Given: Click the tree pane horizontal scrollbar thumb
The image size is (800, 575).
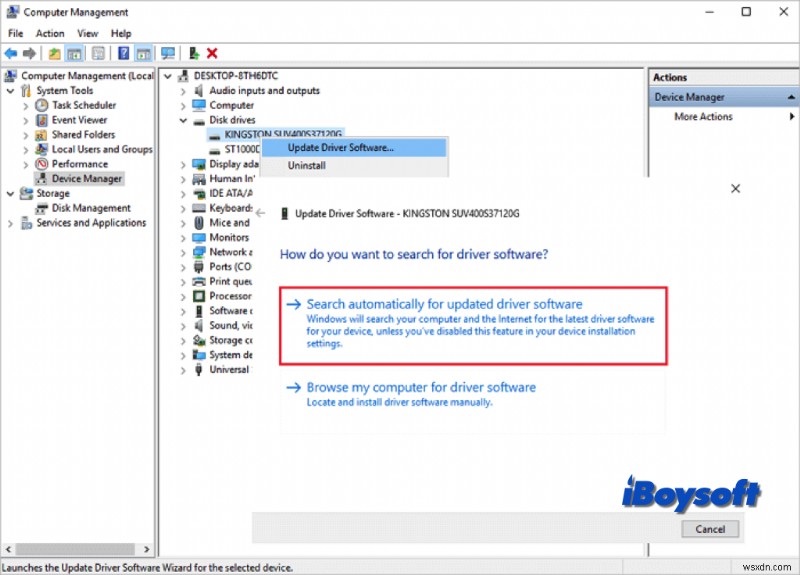Looking at the screenshot, I should (75, 549).
